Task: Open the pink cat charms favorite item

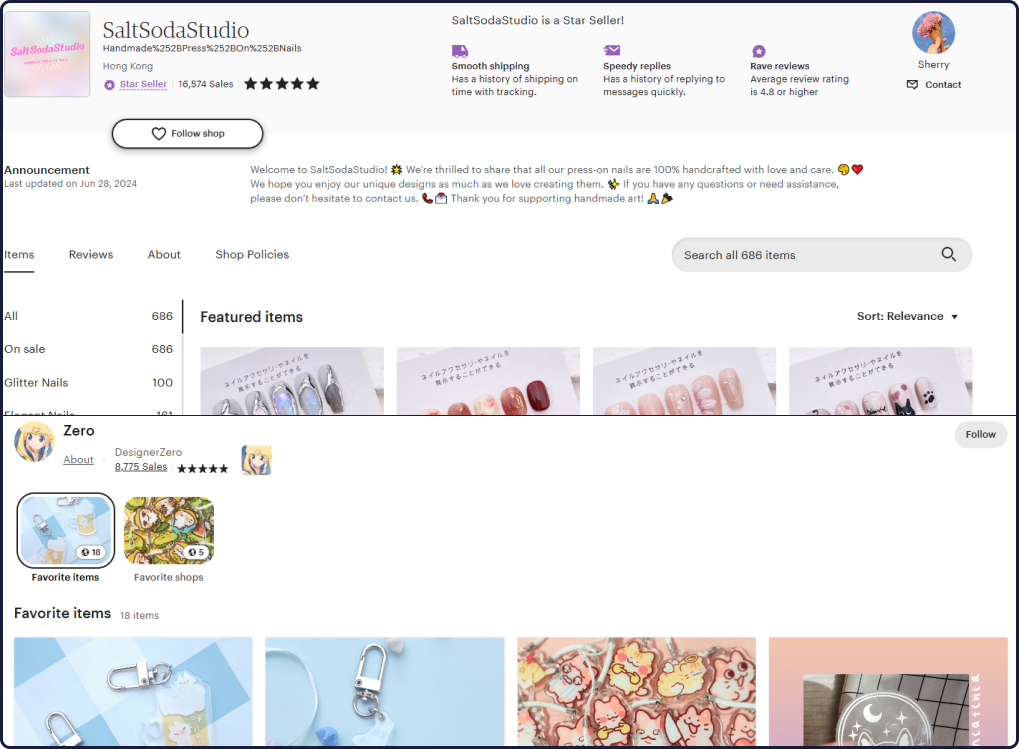Action: pos(636,691)
